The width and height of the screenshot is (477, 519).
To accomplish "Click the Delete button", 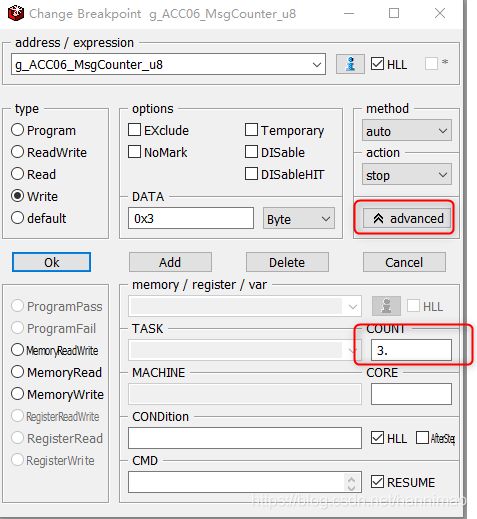I will [x=287, y=262].
